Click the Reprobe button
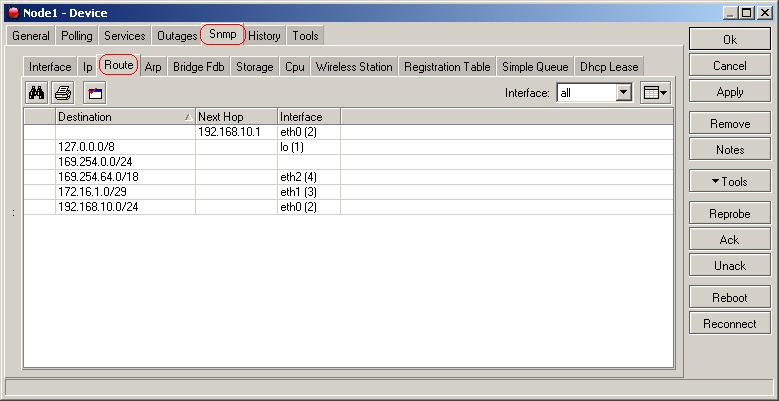Screen dimensions: 779x401 pos(729,214)
